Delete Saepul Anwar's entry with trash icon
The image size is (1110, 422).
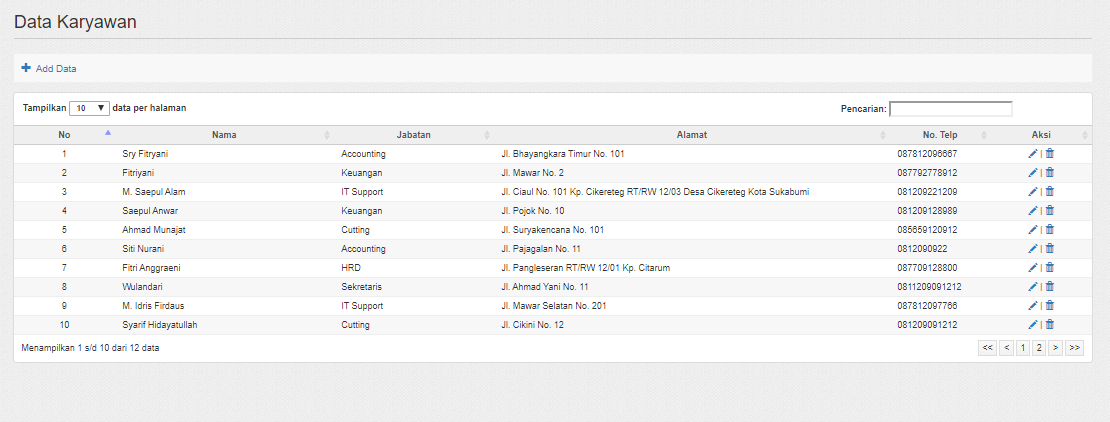[1050, 210]
